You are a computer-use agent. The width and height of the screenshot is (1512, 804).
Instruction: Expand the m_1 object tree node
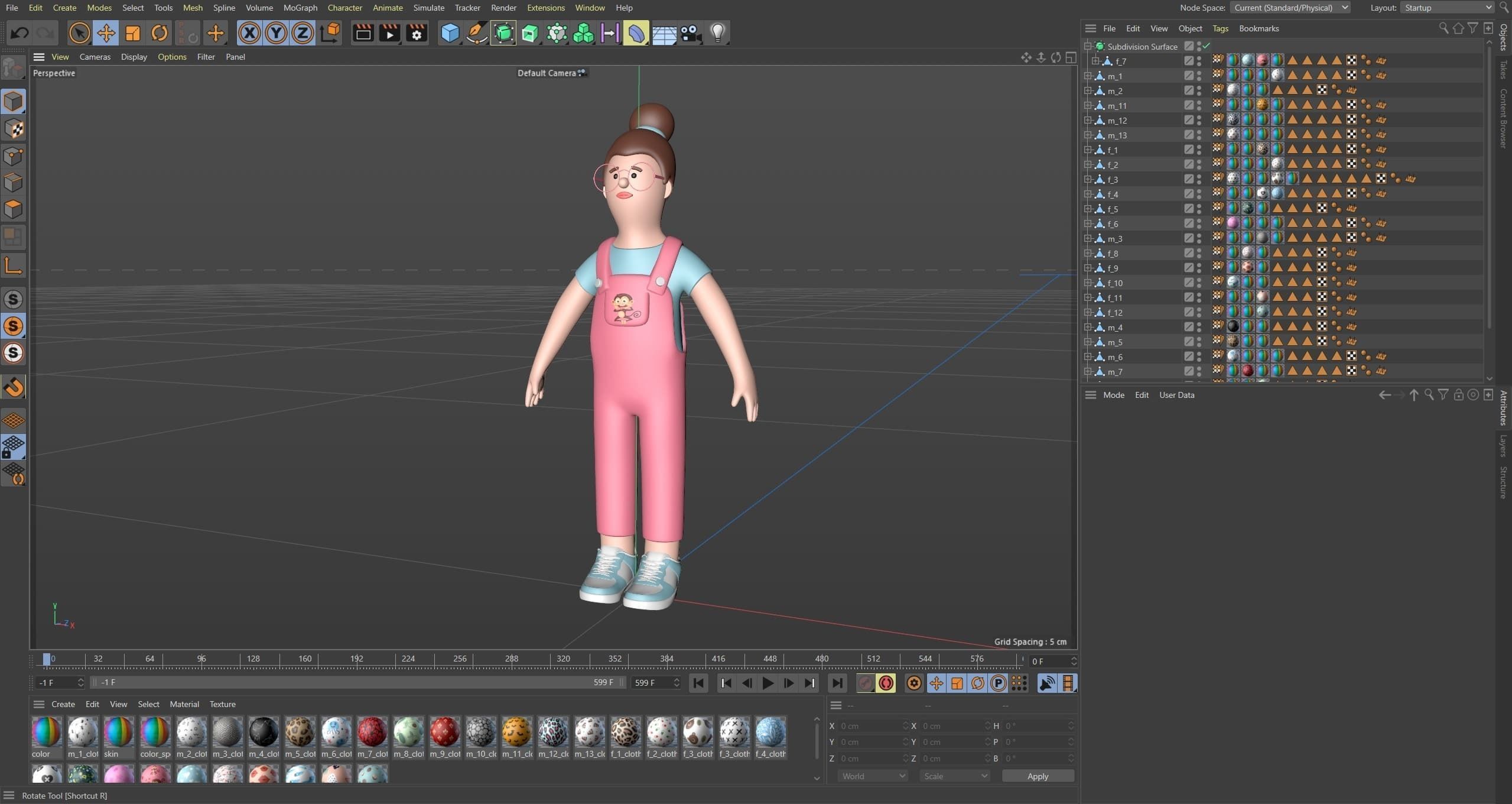(1087, 76)
